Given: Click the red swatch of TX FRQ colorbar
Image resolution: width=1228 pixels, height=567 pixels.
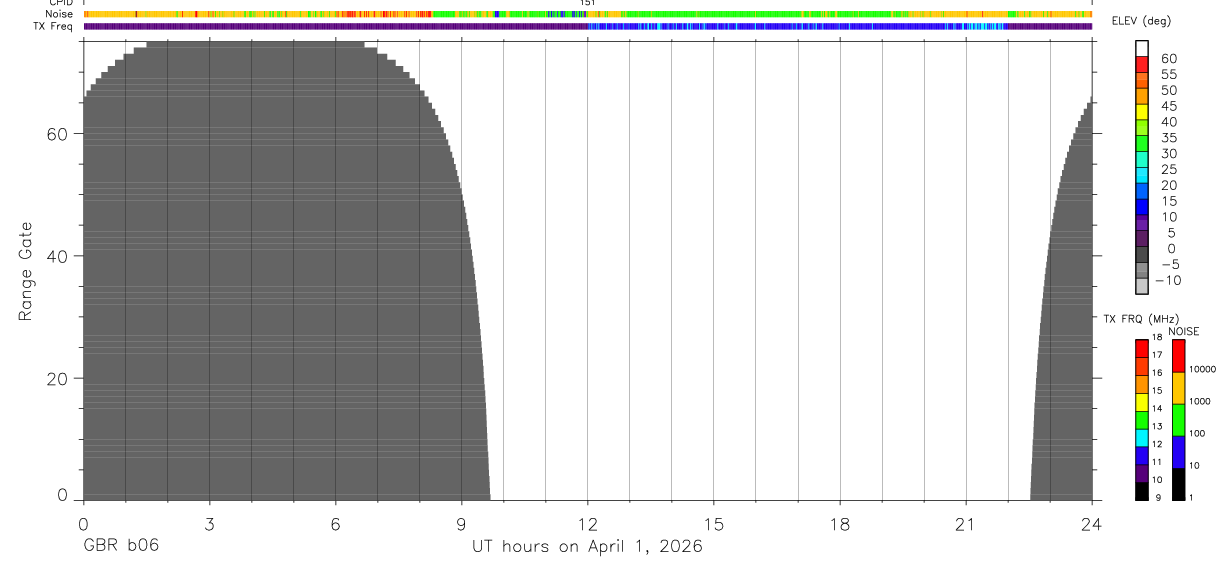Looking at the screenshot, I should pos(1142,348).
